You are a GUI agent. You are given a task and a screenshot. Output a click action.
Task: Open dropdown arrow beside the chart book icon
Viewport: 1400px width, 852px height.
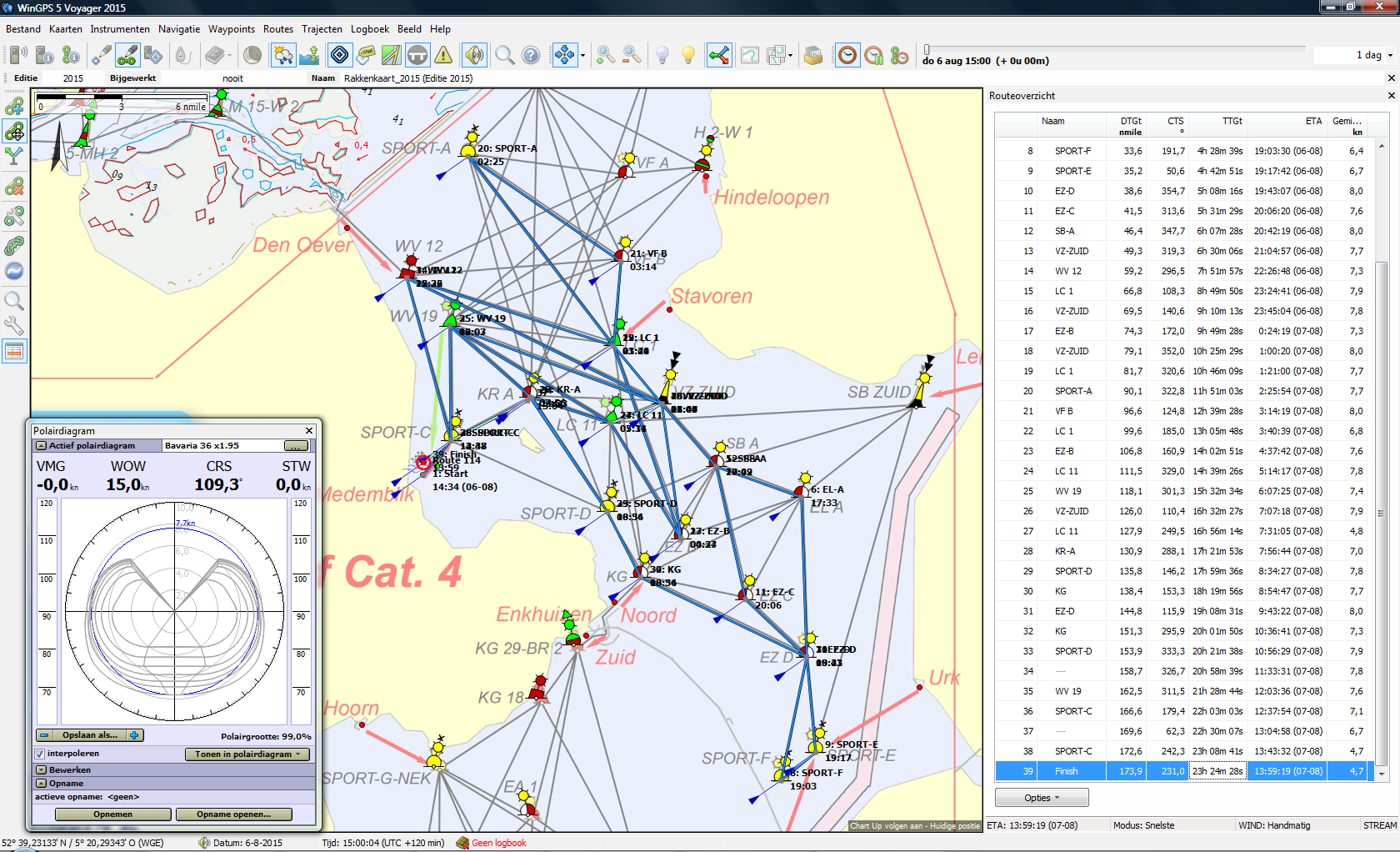[x=228, y=56]
